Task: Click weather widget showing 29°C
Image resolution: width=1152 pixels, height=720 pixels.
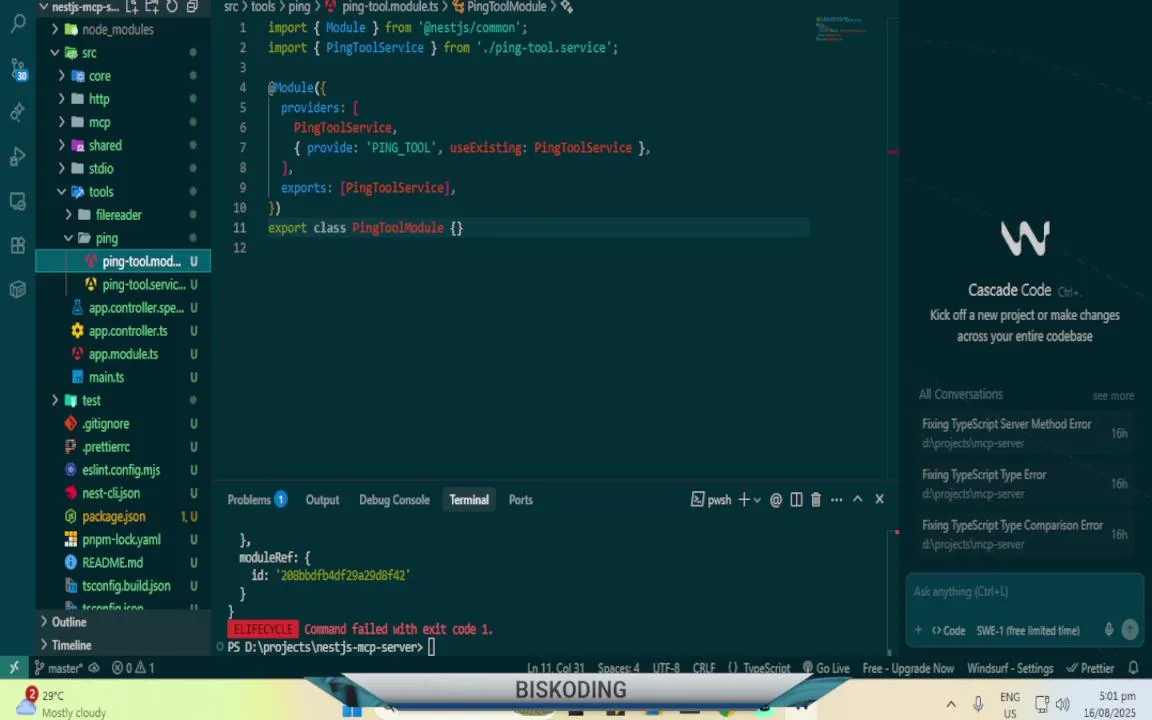Action: 59,703
